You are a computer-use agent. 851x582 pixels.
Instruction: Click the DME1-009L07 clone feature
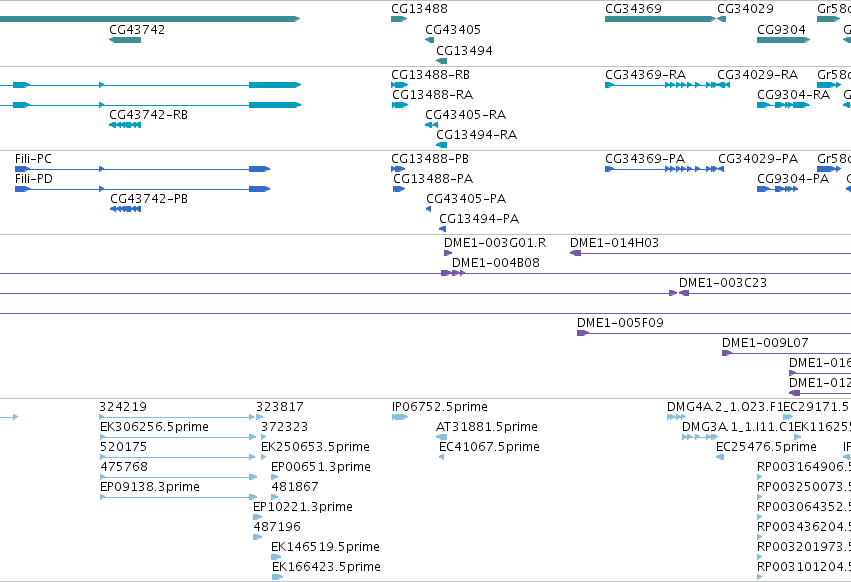click(786, 353)
